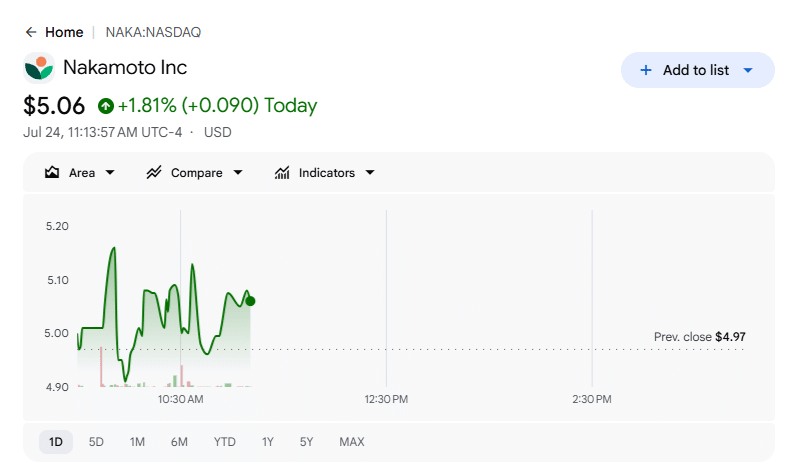Click the +1.81% (+0.090) Today text
Screen dimensions: 797x472
[218, 106]
